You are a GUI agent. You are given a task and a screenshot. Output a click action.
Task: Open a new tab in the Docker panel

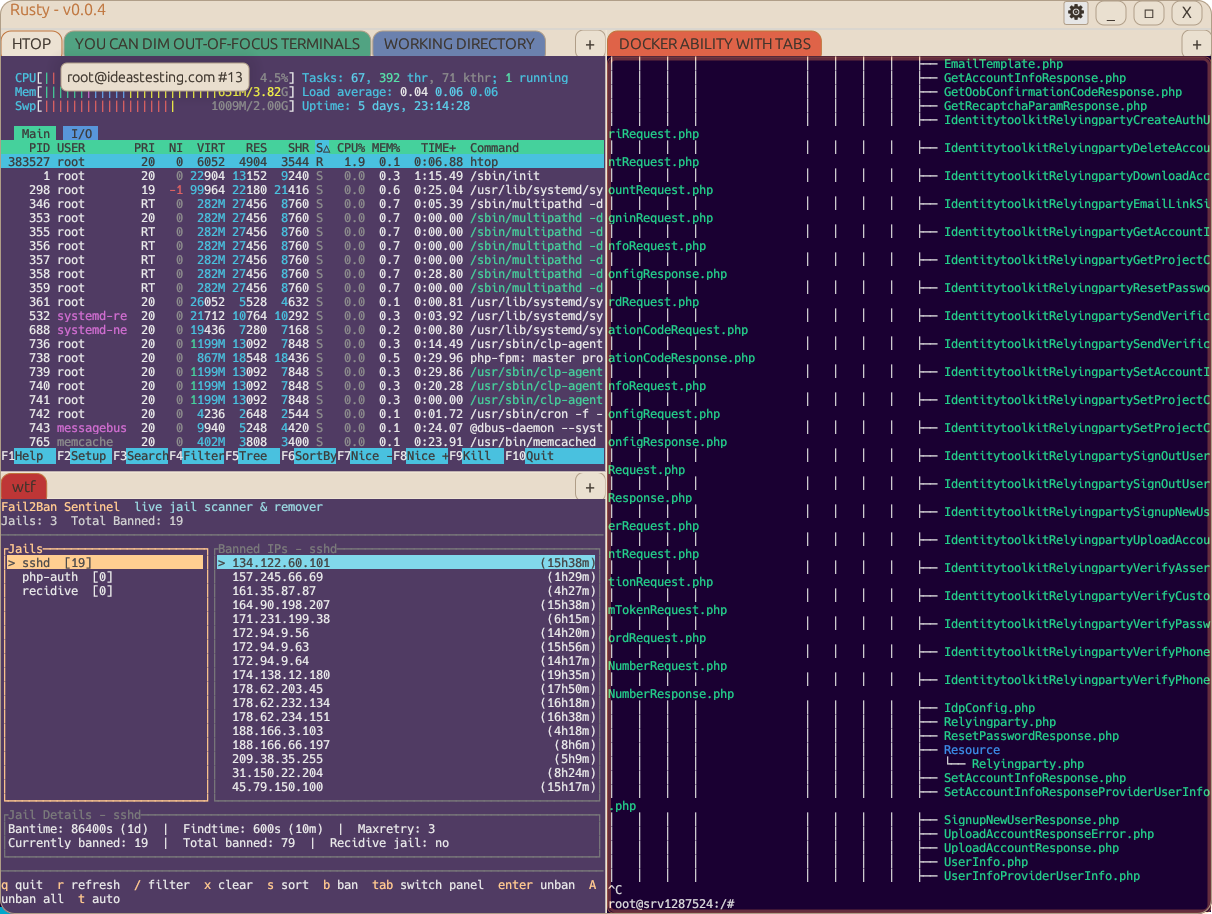(x=1196, y=44)
